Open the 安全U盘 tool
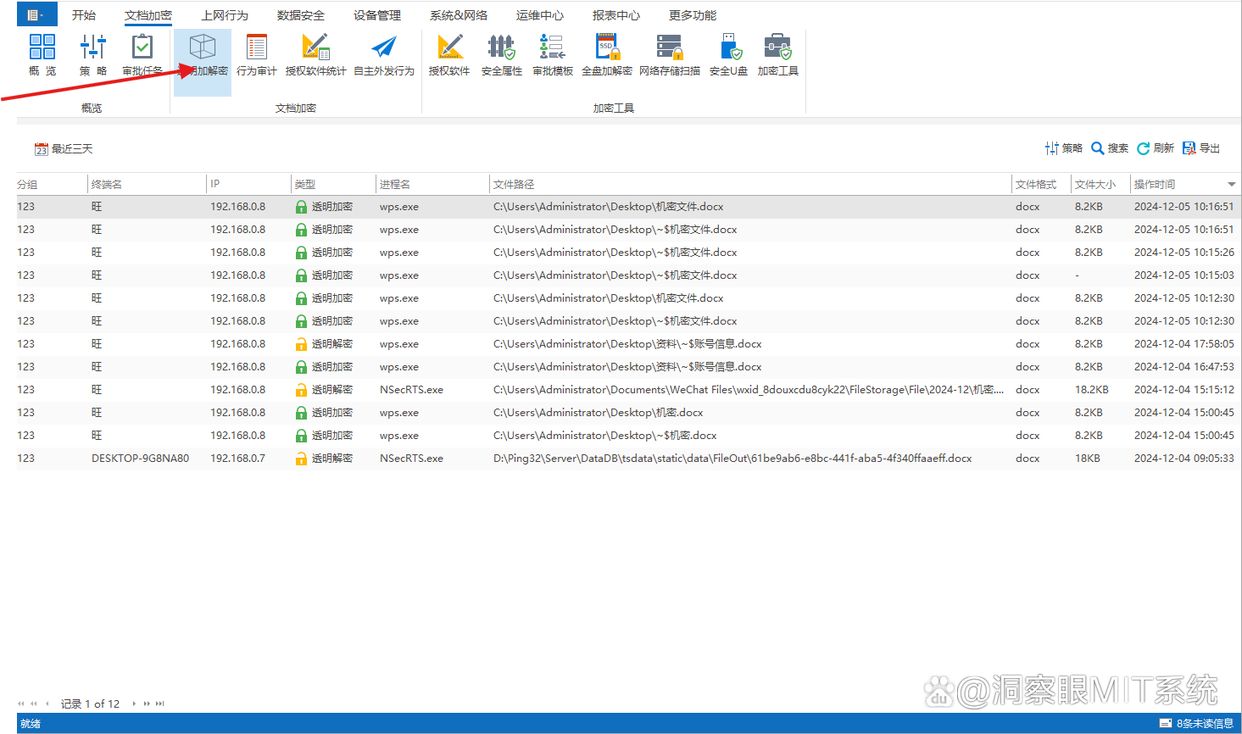The height and width of the screenshot is (734, 1242). point(729,55)
